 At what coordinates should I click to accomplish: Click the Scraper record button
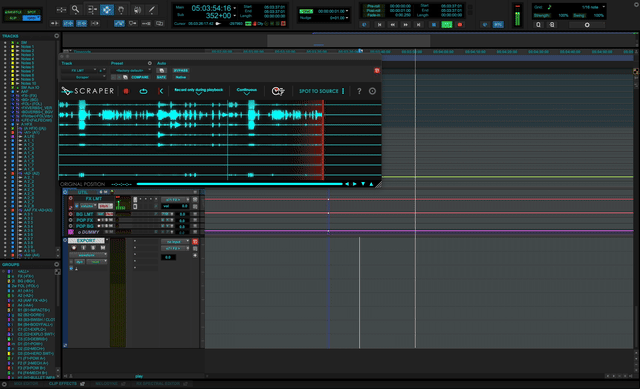[126, 91]
